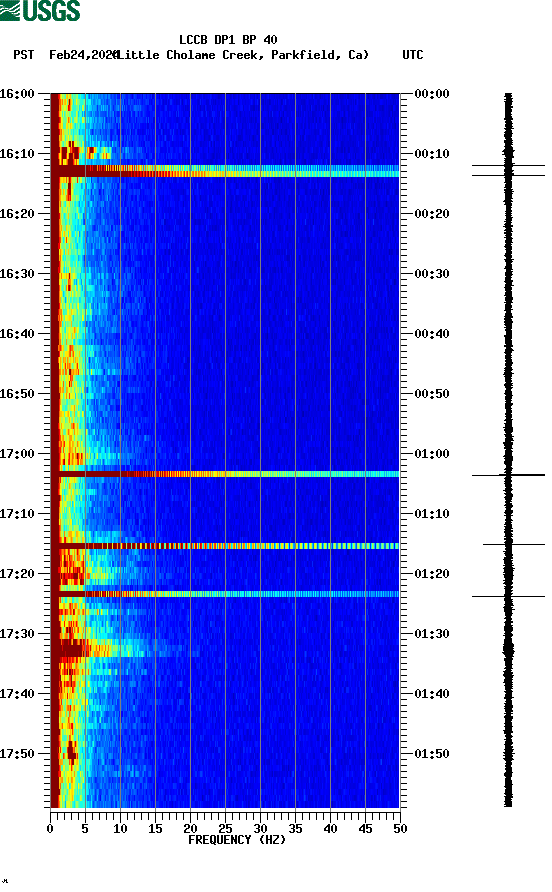The height and width of the screenshot is (892, 552).
Task: Click the upper seismogram spike line near 00:12 UTC
Action: [x=508, y=166]
